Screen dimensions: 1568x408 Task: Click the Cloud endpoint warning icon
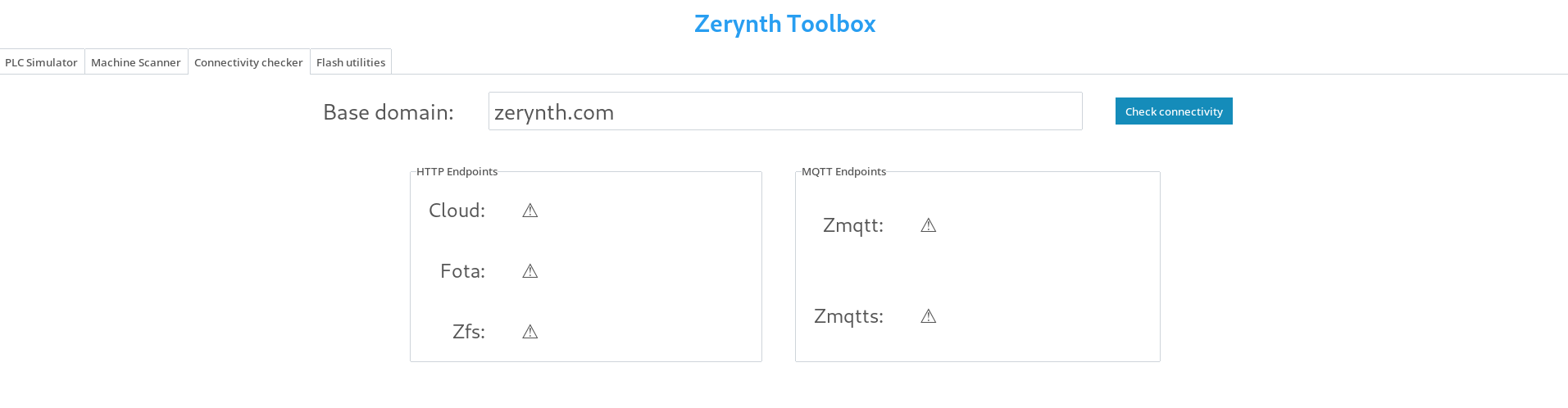(x=530, y=211)
